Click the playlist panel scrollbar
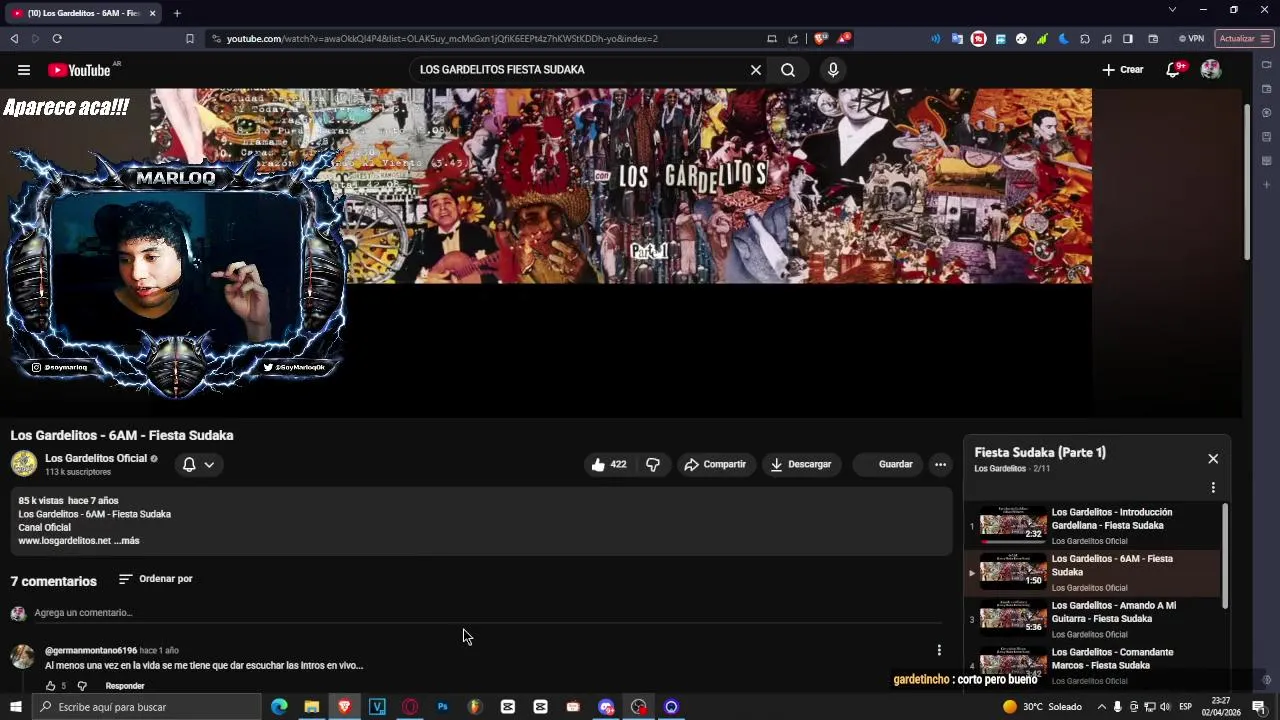The height and width of the screenshot is (720, 1280). coord(1225,555)
